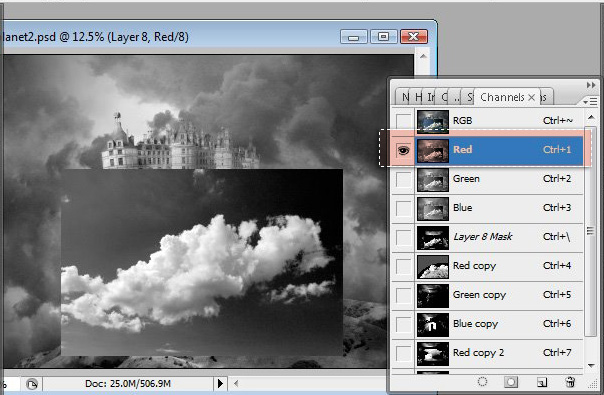Screen dimensions: 604x395
Task: Switch to the C panel tab
Action: click(x=444, y=97)
